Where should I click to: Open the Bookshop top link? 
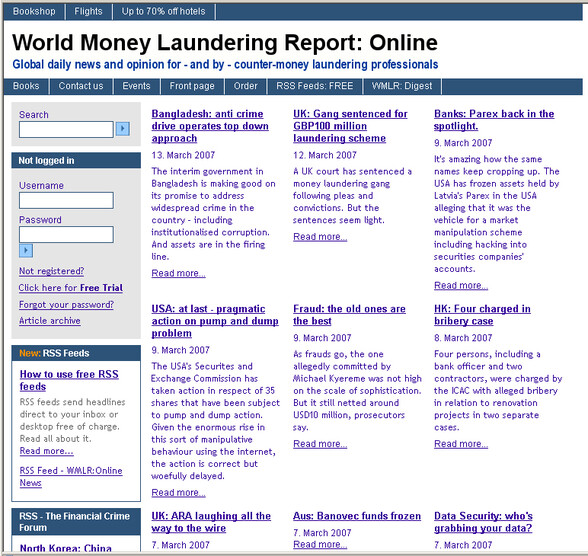click(x=34, y=12)
